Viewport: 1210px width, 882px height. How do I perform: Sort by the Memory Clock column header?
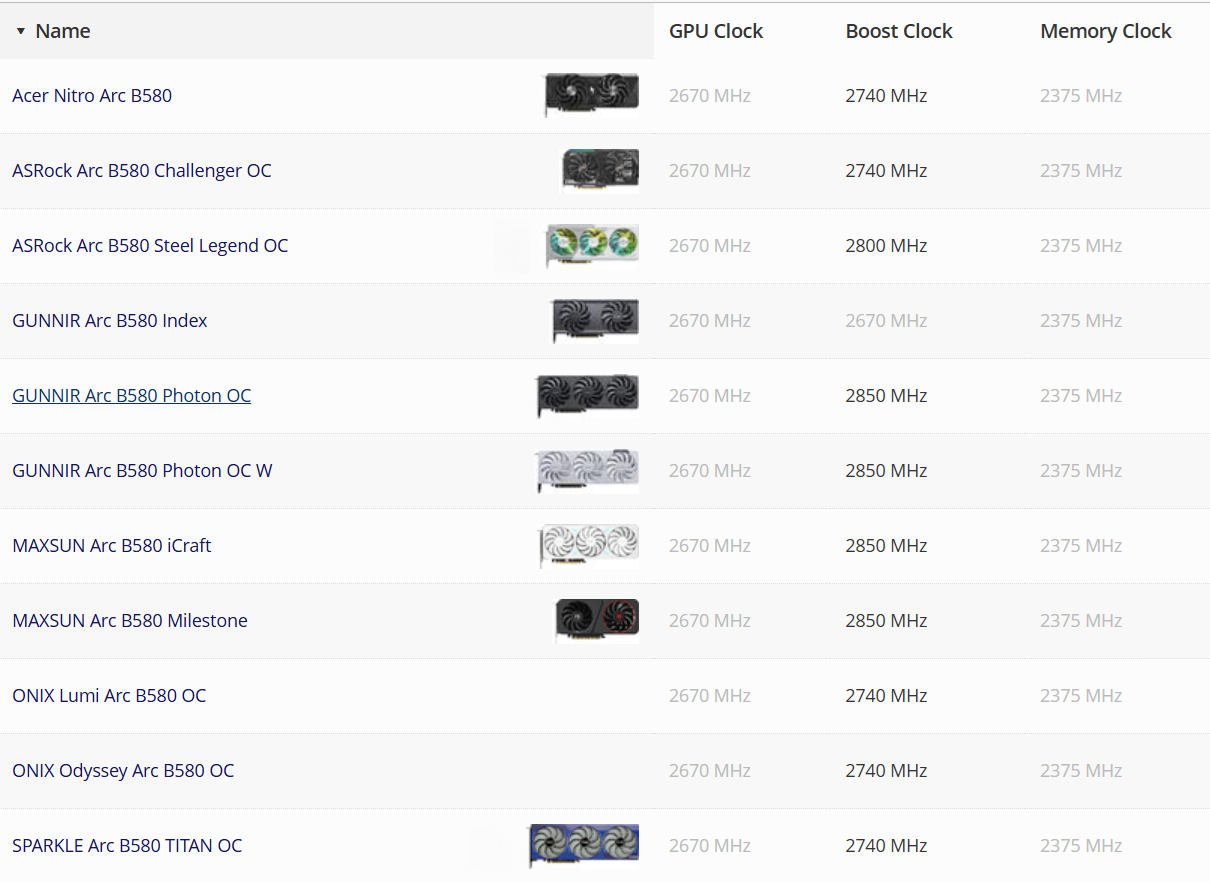click(1106, 31)
